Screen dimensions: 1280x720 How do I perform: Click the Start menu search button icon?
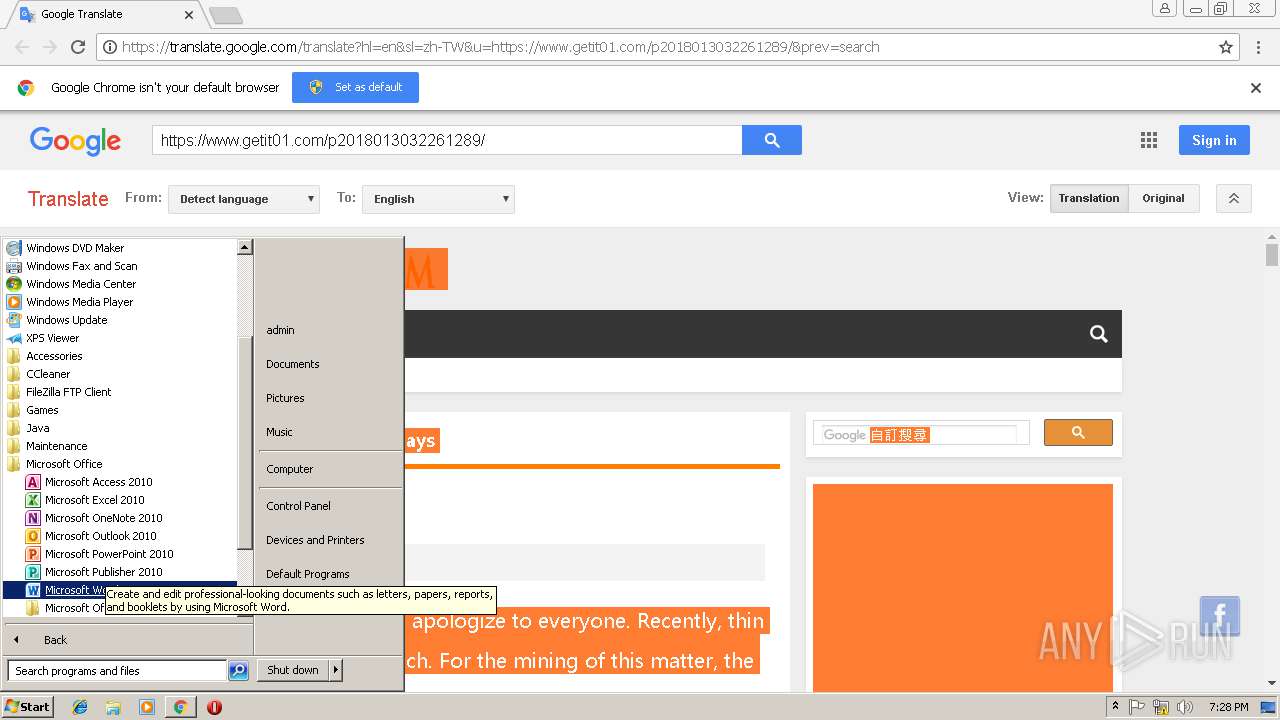pos(238,671)
